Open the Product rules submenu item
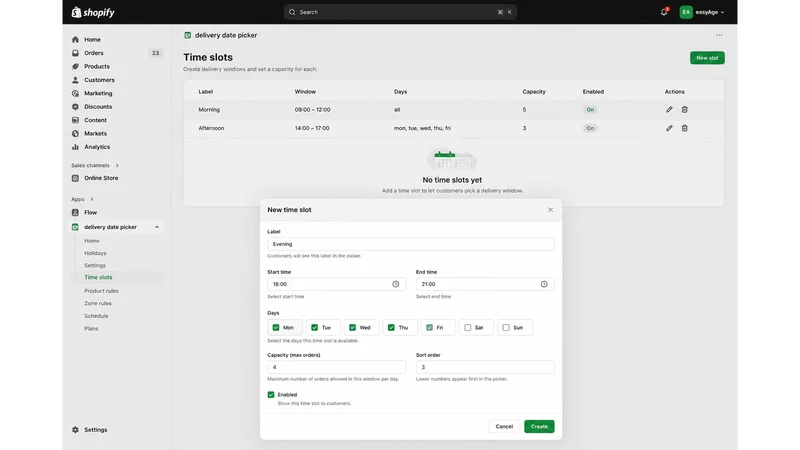 (102, 291)
